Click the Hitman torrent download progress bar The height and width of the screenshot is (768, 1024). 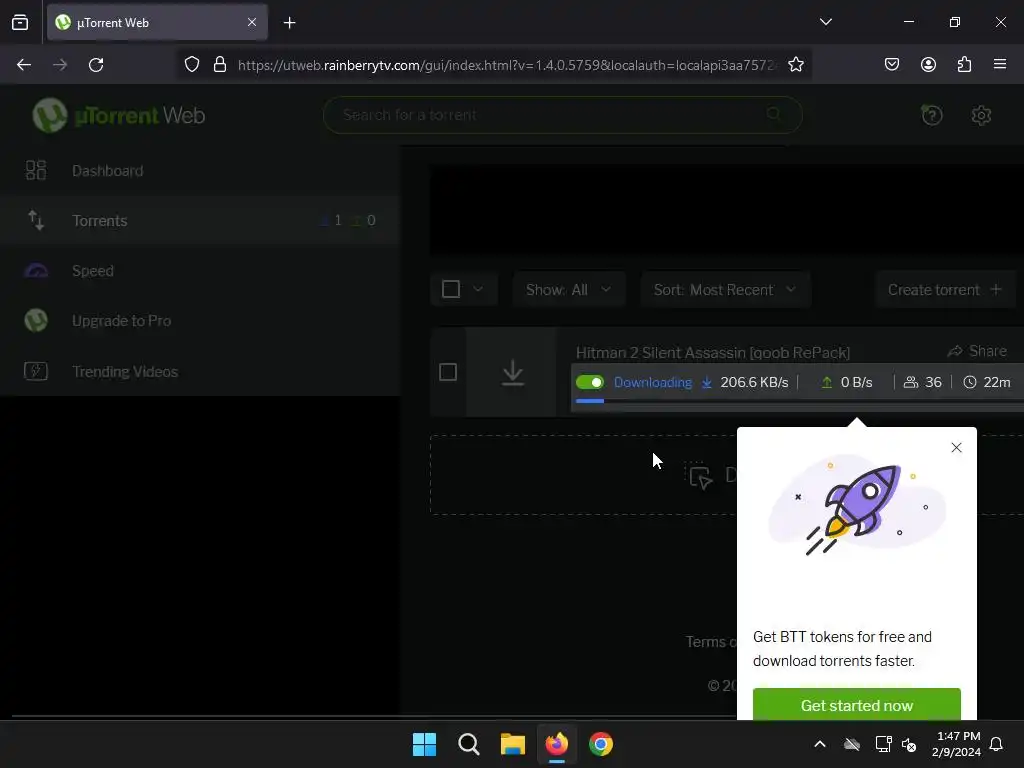[799, 401]
